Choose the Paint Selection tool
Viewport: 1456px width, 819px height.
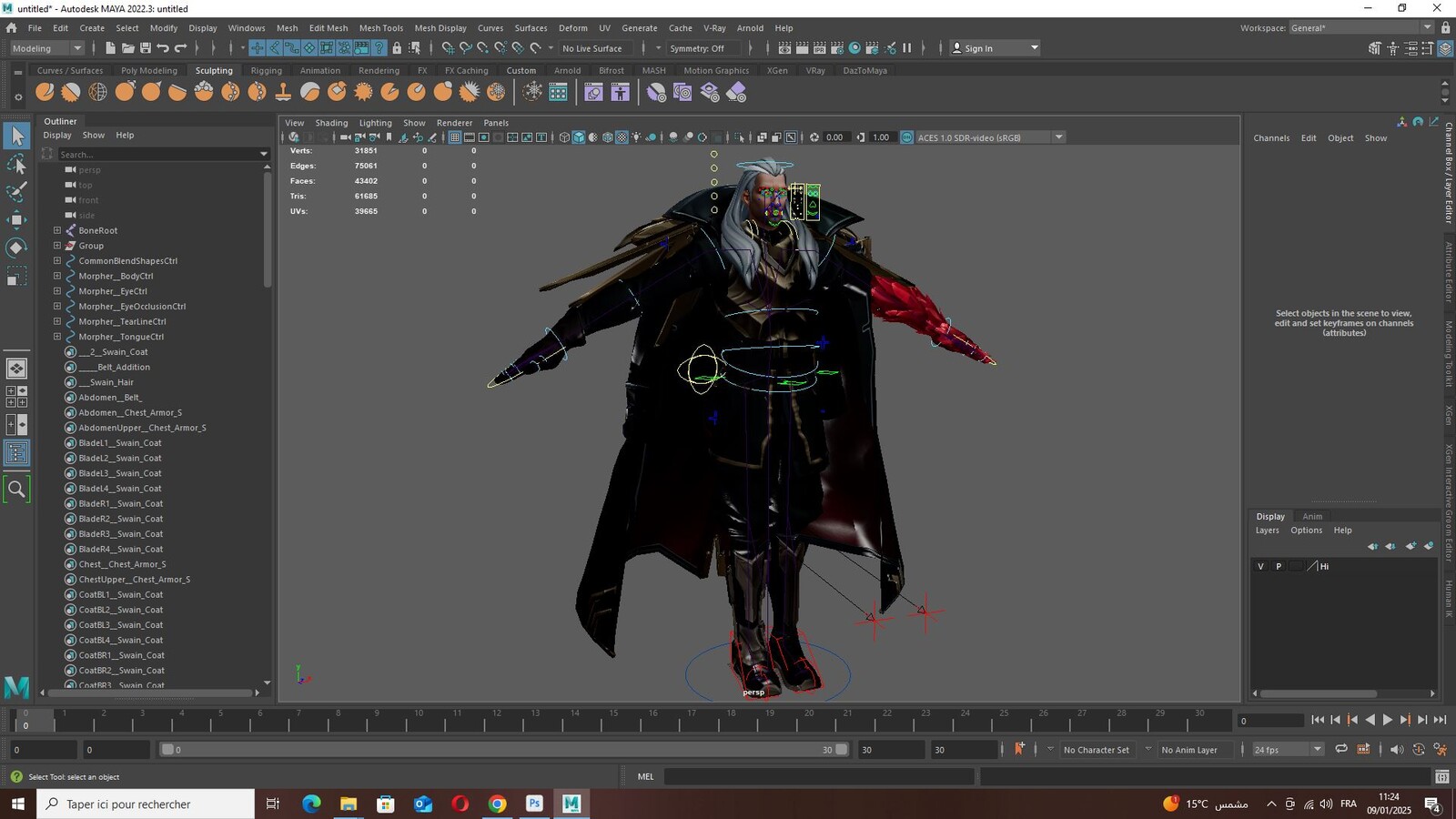pos(17,192)
